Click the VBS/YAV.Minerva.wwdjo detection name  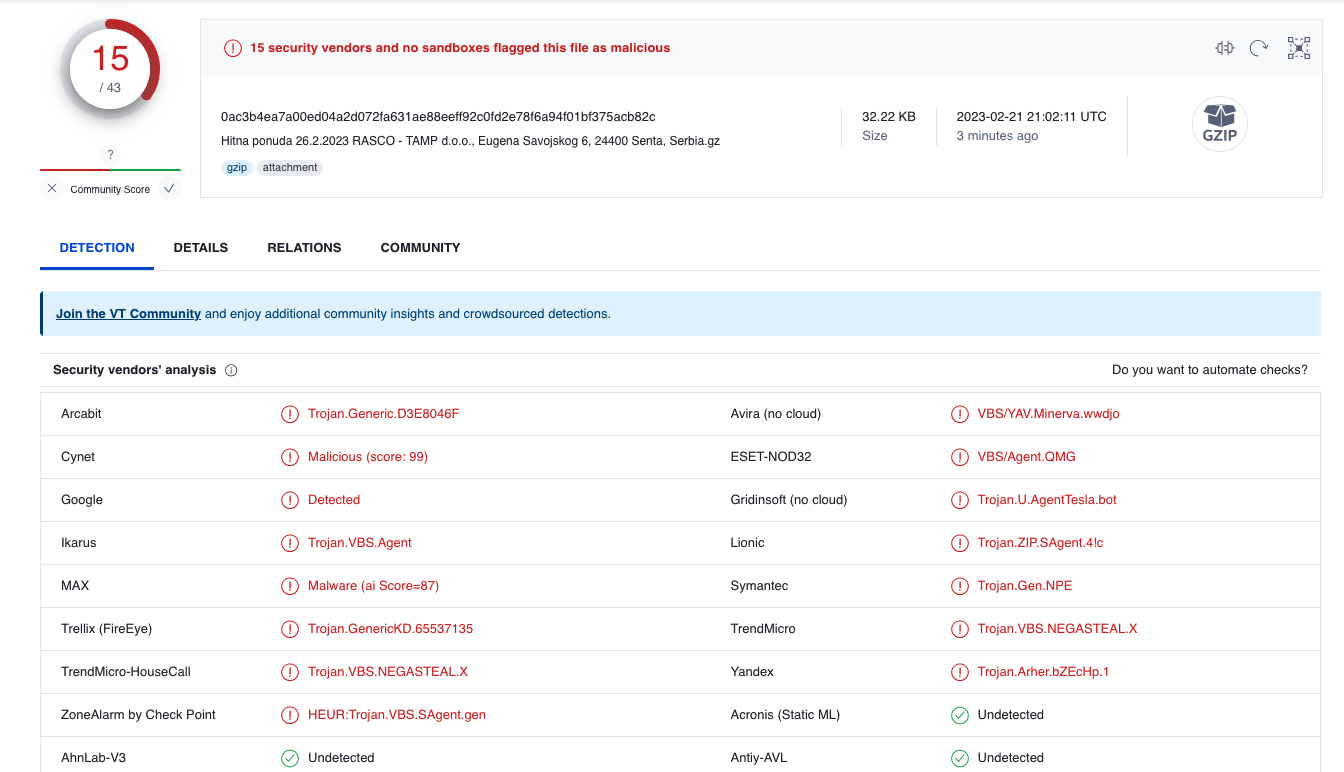pyautogui.click(x=1049, y=414)
